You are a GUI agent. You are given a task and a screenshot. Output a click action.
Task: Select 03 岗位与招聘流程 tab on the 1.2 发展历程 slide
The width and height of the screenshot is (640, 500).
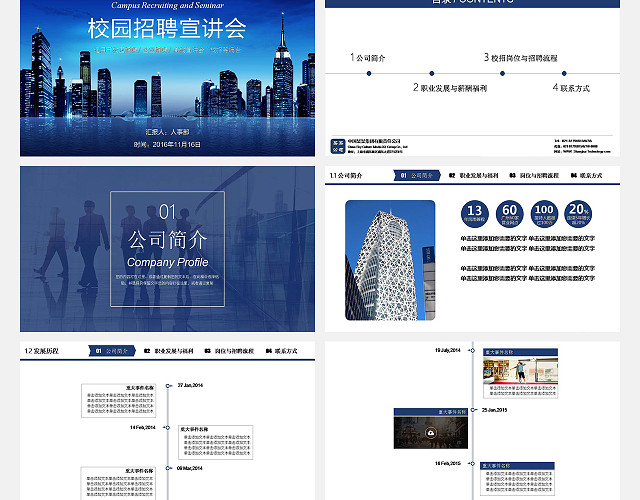[229, 351]
